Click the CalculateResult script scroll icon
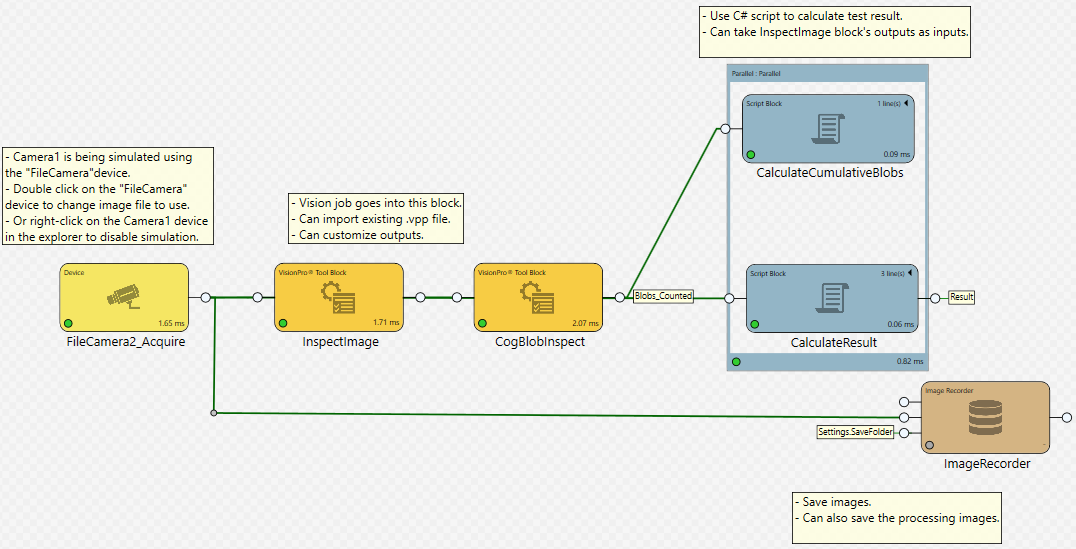This screenshot has height=549, width=1076. point(832,297)
